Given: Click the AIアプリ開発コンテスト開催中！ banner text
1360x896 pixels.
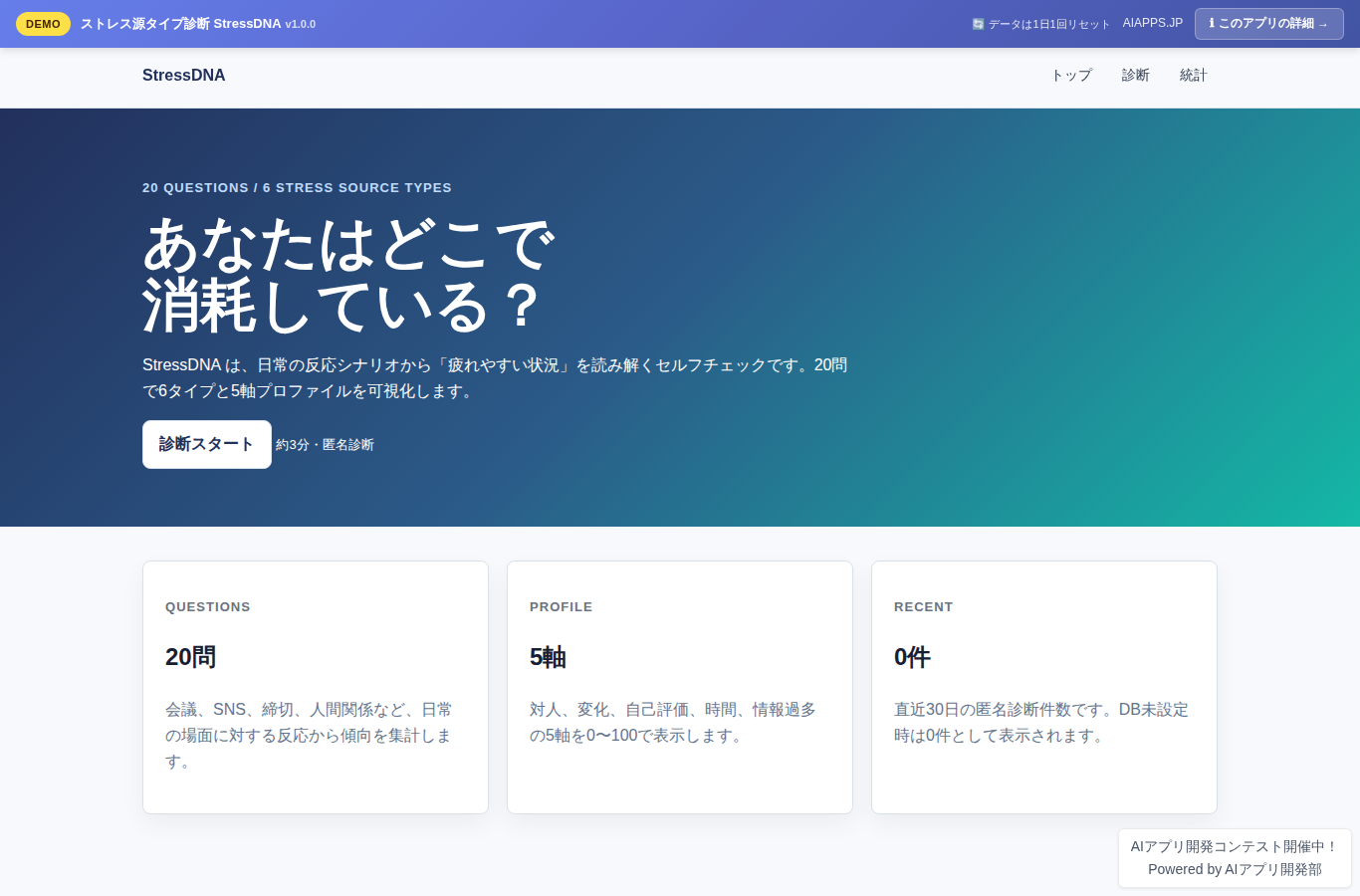Looking at the screenshot, I should [x=1235, y=846].
